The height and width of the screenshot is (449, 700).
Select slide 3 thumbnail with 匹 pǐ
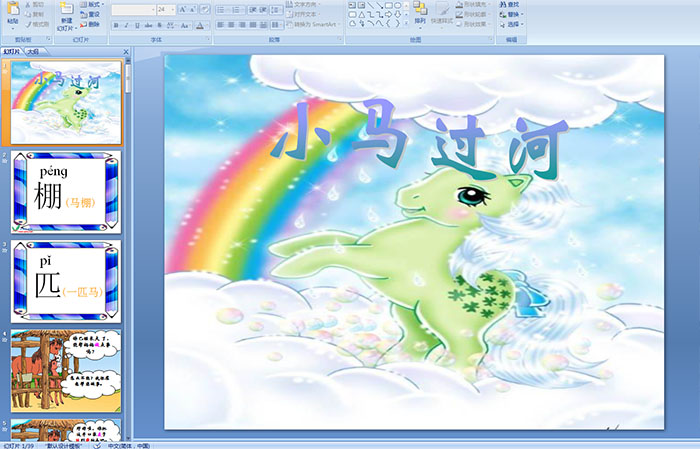coord(66,281)
